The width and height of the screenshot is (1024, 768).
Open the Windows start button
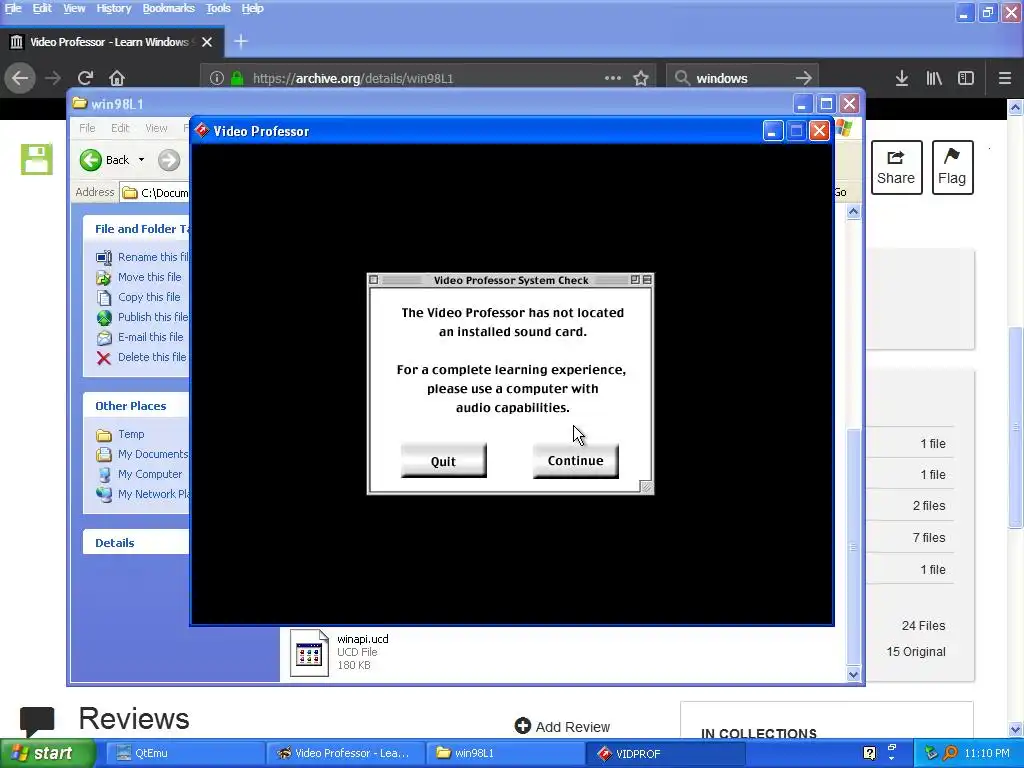[47, 754]
